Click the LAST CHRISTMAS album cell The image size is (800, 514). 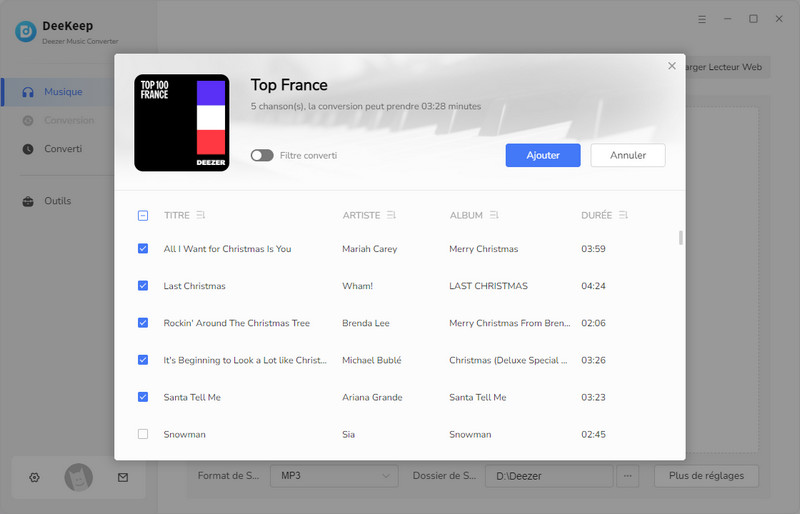pyautogui.click(x=488, y=286)
